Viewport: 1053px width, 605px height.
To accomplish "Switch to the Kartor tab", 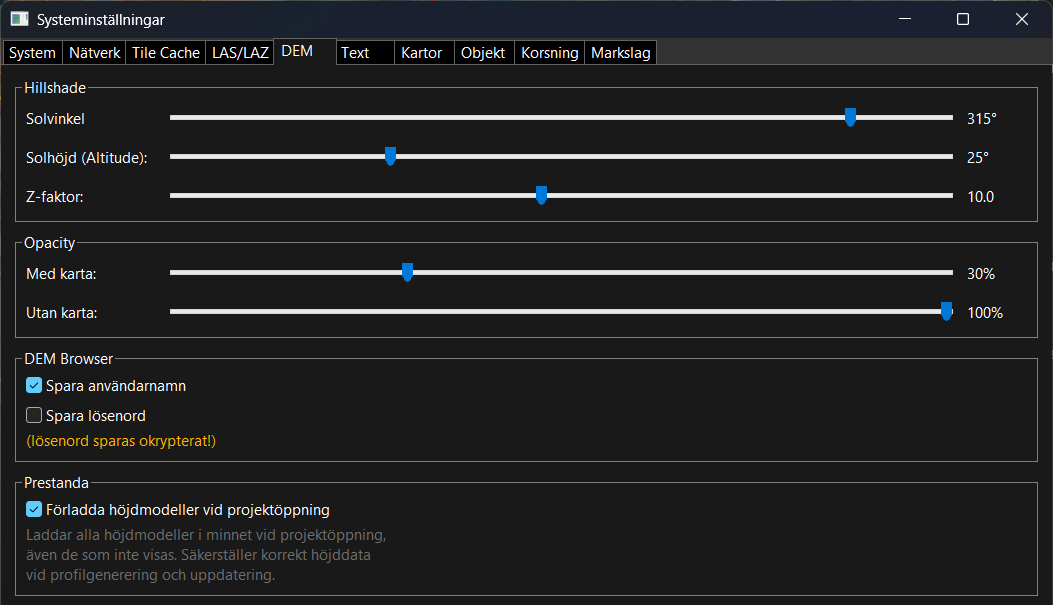I will [424, 52].
